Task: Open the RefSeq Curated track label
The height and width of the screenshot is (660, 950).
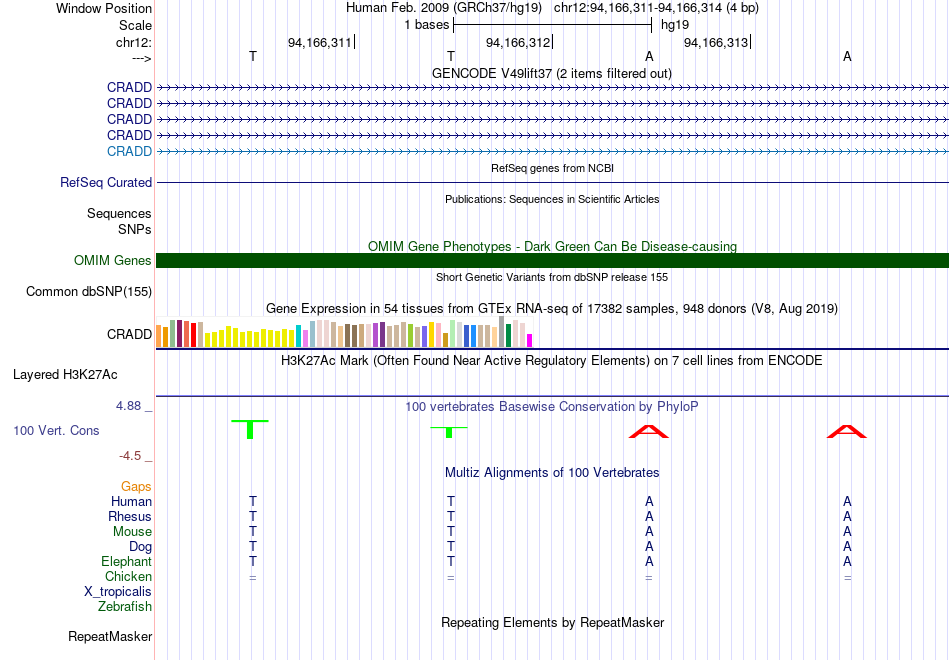Action: click(x=106, y=182)
